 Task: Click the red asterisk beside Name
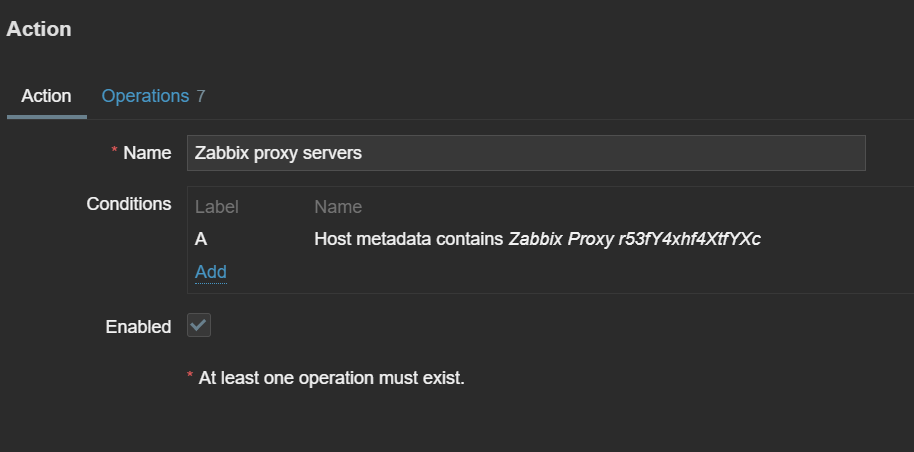(x=114, y=153)
